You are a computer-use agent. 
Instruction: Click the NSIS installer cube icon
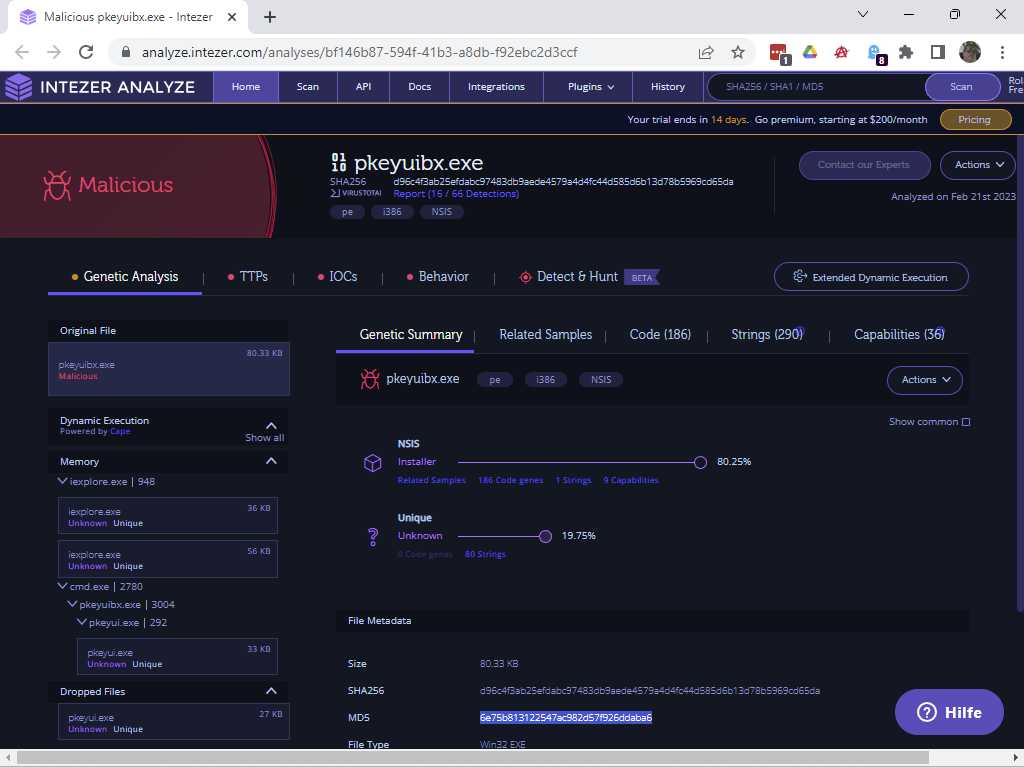372,462
